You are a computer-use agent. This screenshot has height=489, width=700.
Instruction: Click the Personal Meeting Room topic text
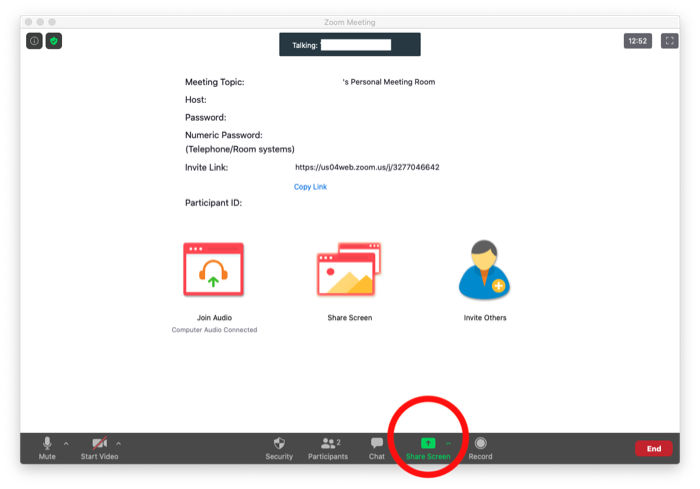coord(388,82)
